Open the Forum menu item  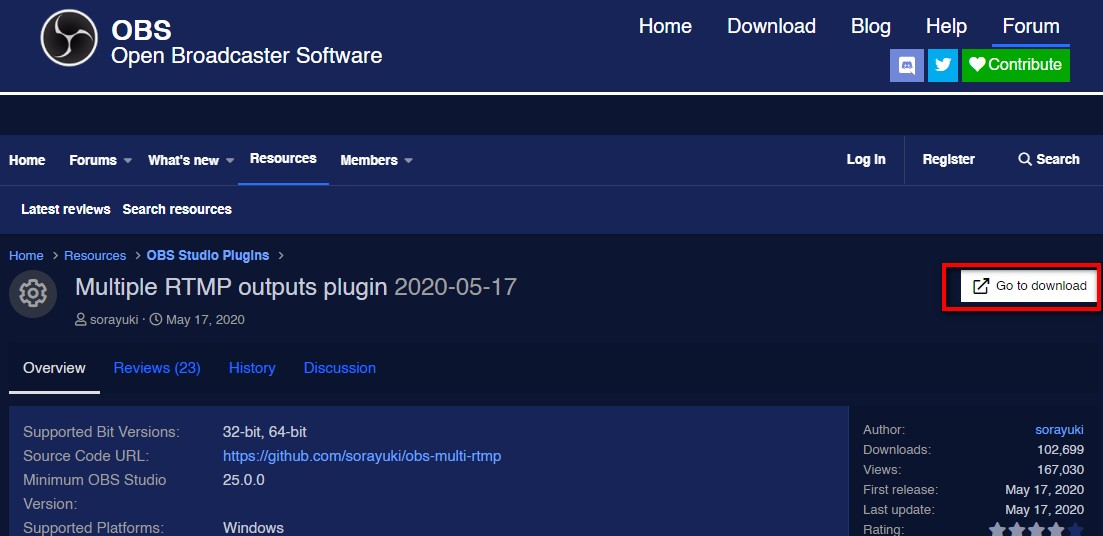coord(1031,27)
